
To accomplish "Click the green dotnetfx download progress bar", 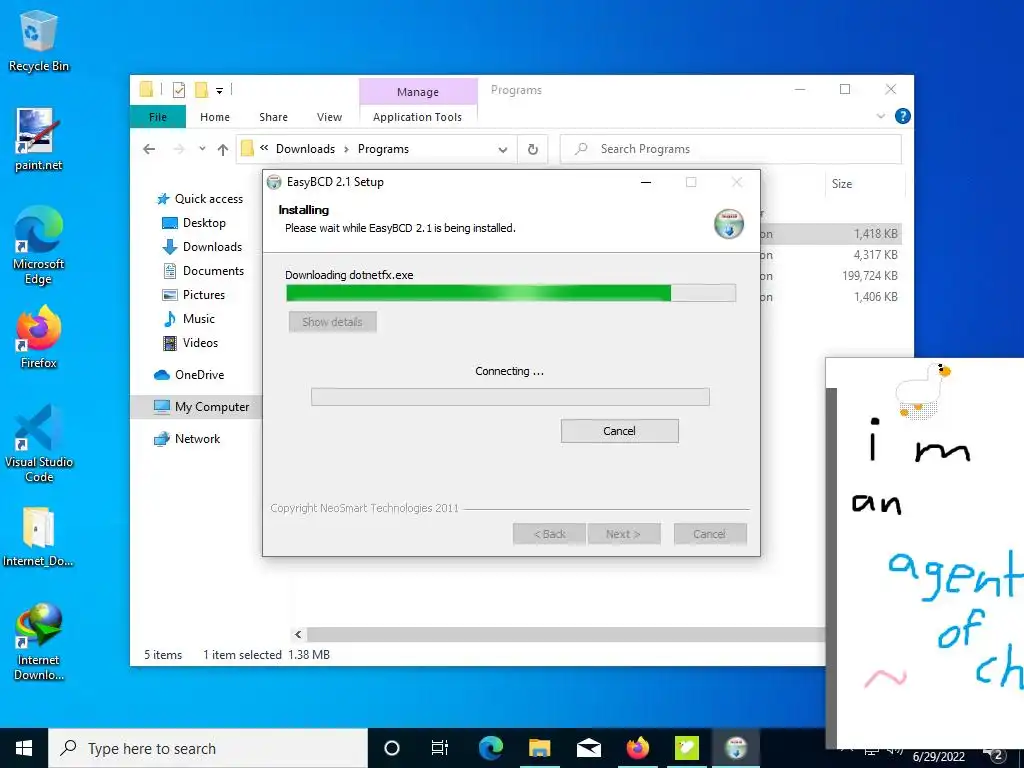I will point(511,293).
